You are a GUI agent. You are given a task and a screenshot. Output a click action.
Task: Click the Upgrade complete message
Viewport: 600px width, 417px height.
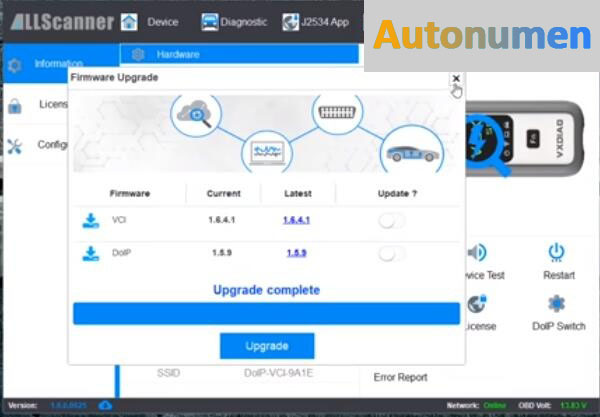266,290
